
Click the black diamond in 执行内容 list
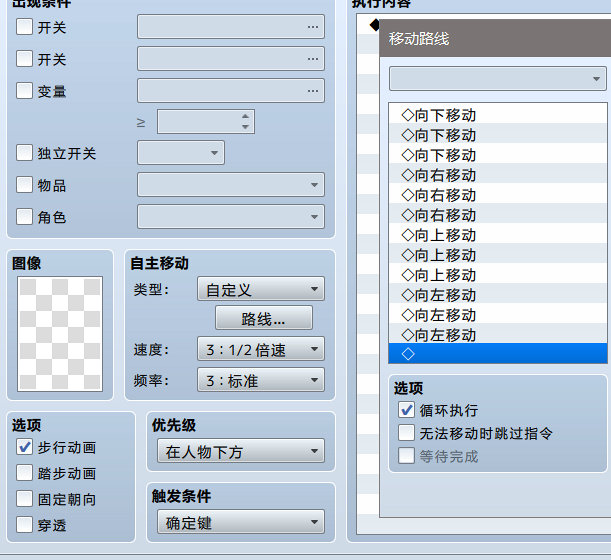tap(374, 25)
